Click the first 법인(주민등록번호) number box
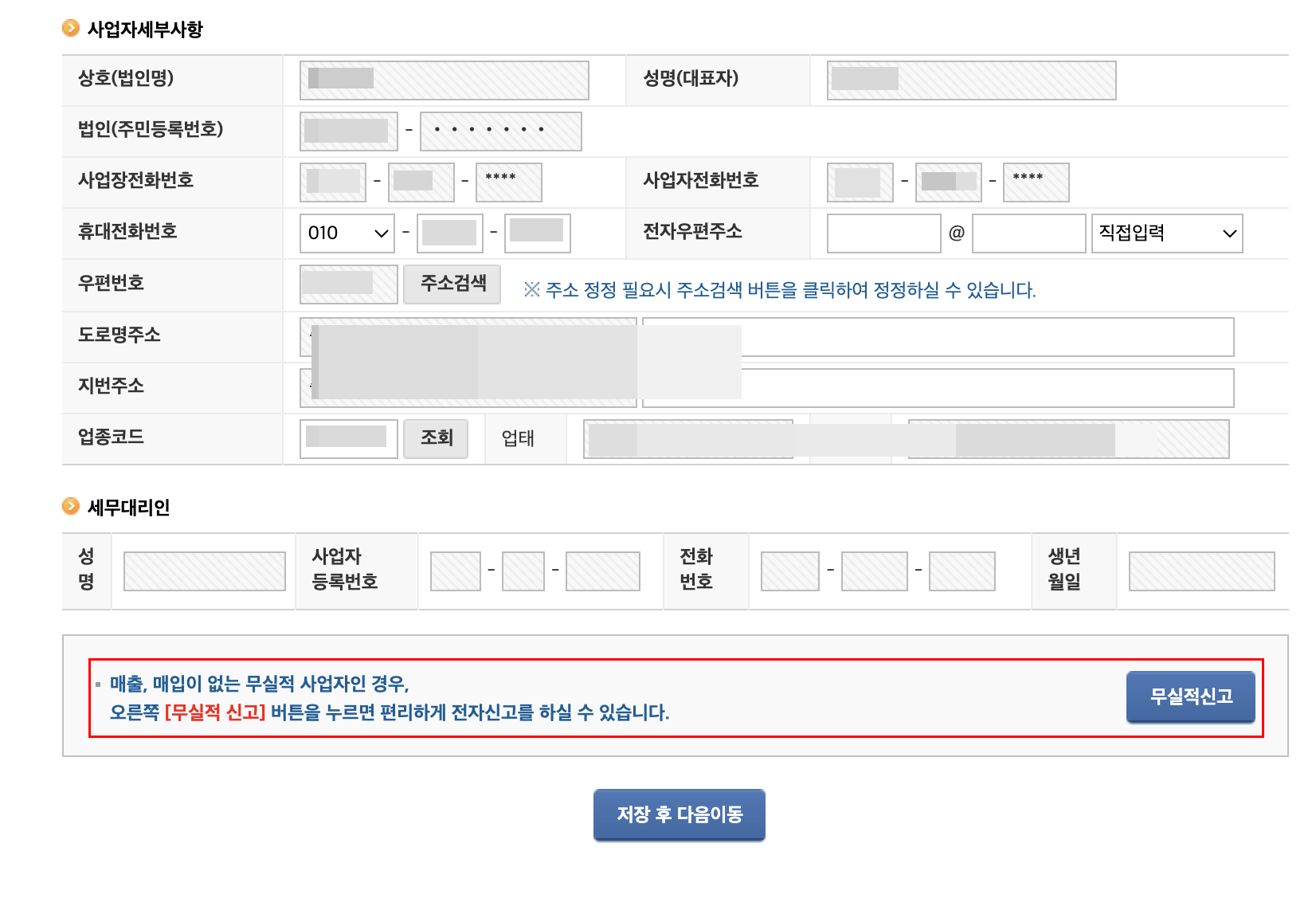 pos(348,131)
